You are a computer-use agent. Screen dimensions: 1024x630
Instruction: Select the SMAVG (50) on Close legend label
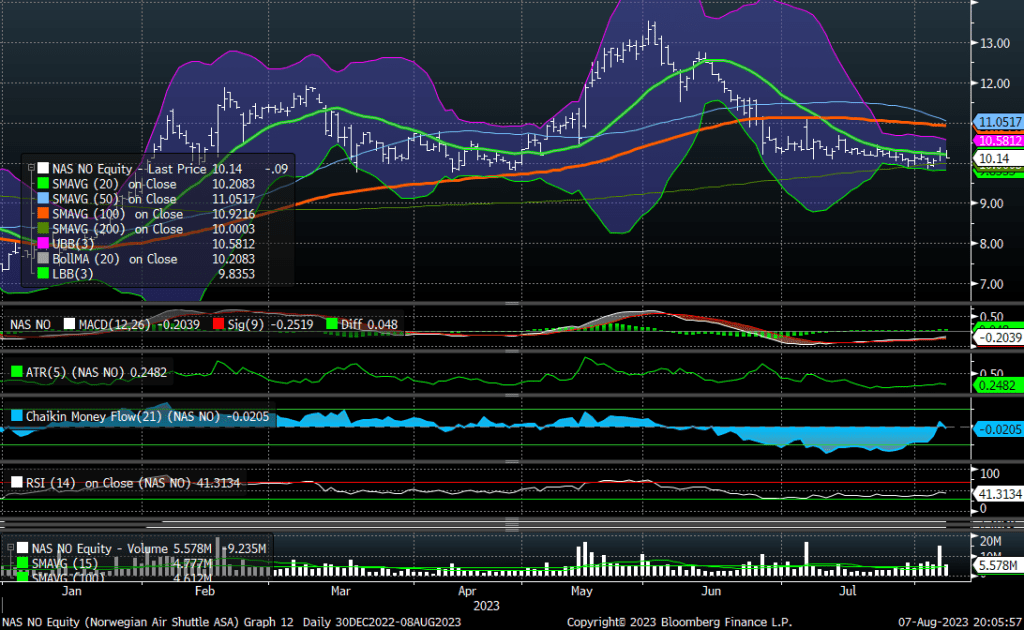(x=114, y=199)
